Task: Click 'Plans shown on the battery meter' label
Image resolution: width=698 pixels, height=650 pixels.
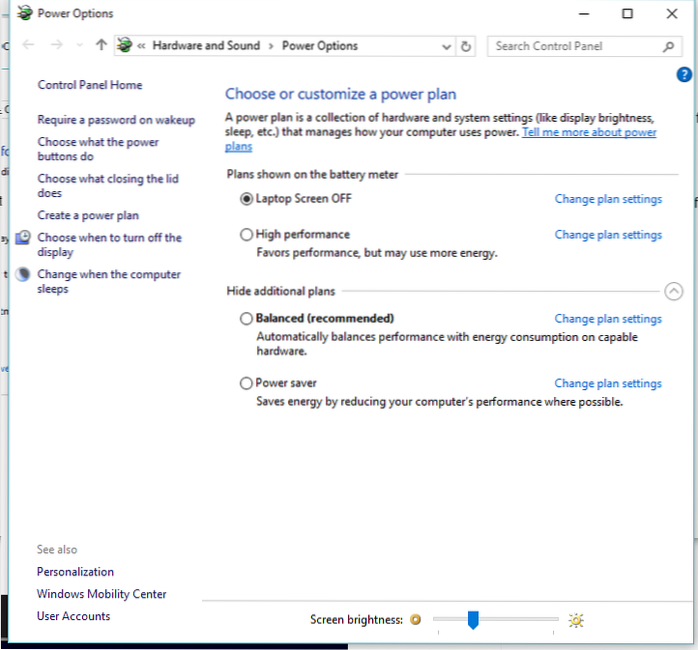Action: pos(312,175)
